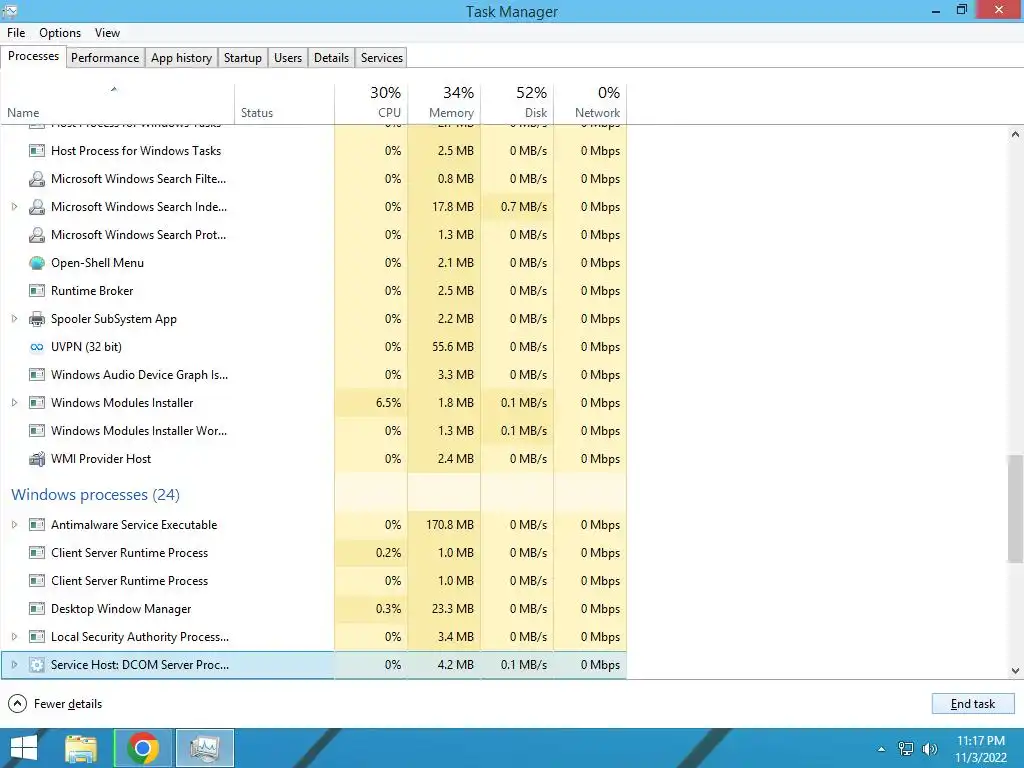Select the Windows processes (24) group header
This screenshot has height=768, width=1024.
point(95,495)
